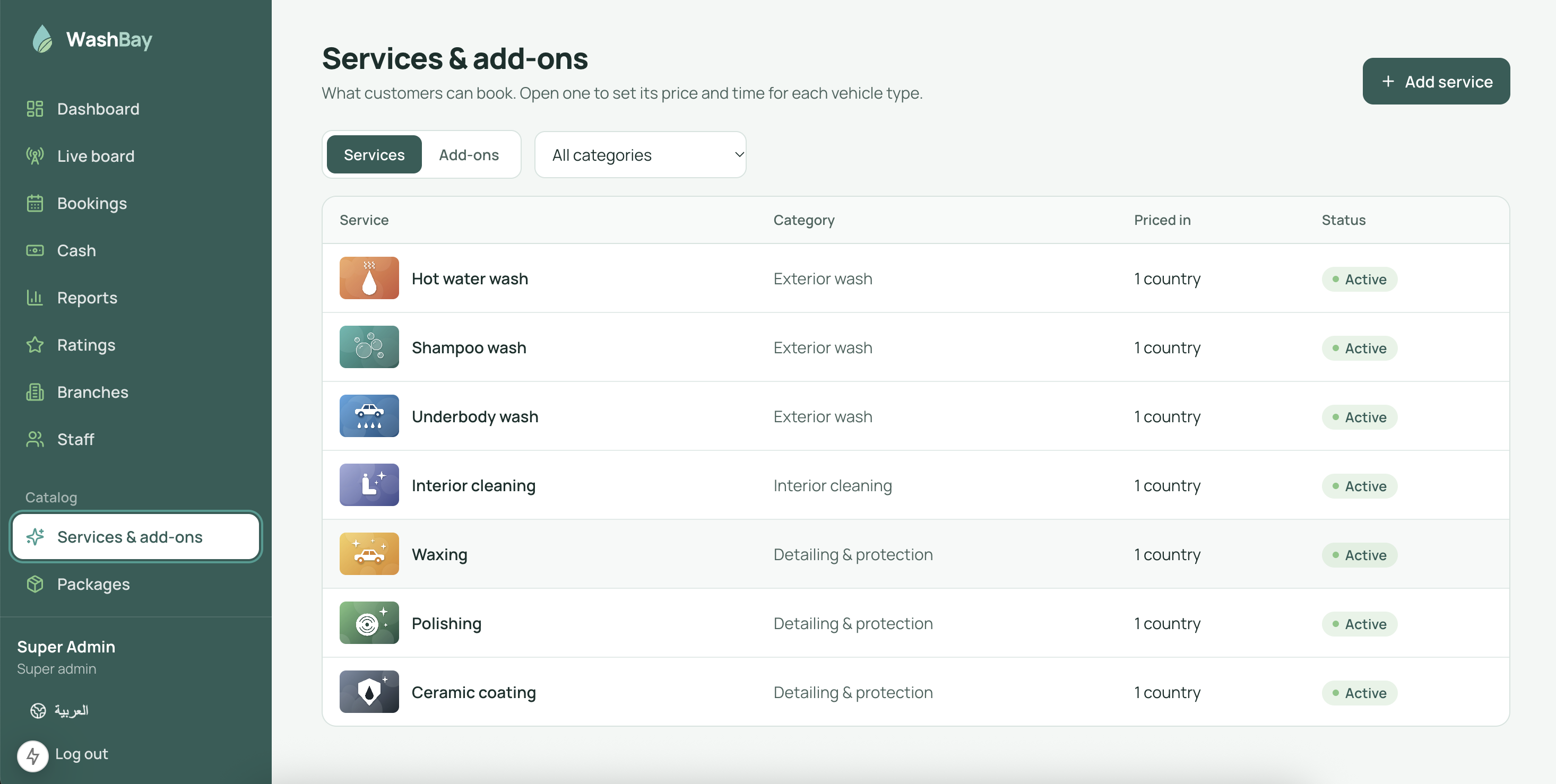Click the Log out link

[82, 754]
